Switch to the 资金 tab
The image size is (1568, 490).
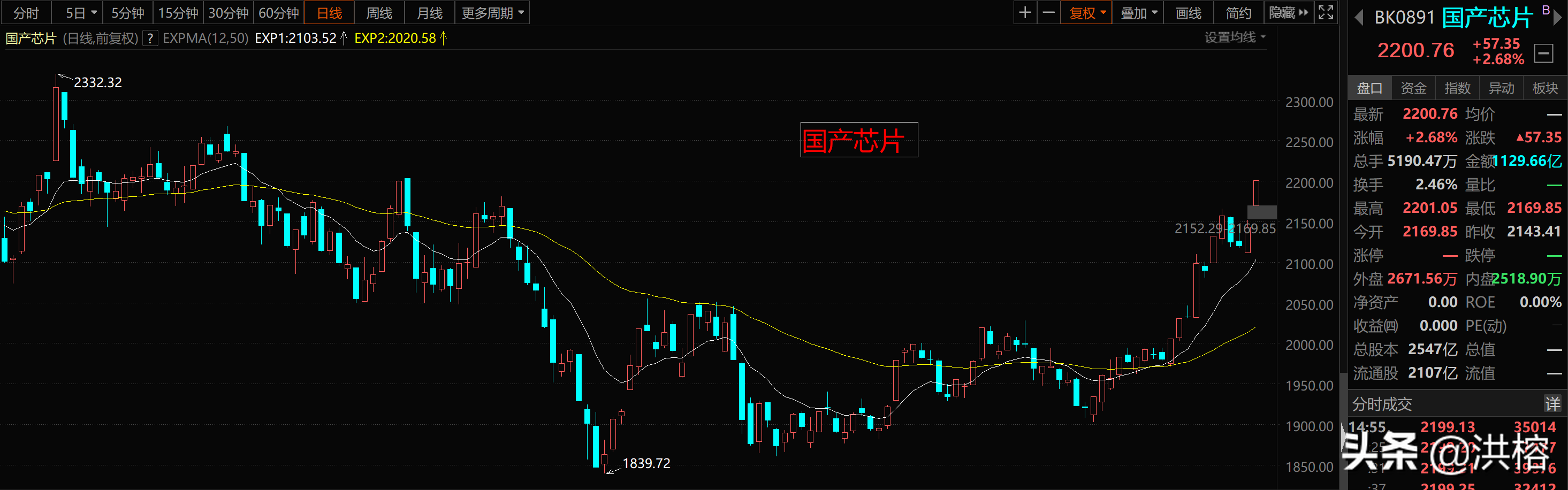(x=1413, y=88)
